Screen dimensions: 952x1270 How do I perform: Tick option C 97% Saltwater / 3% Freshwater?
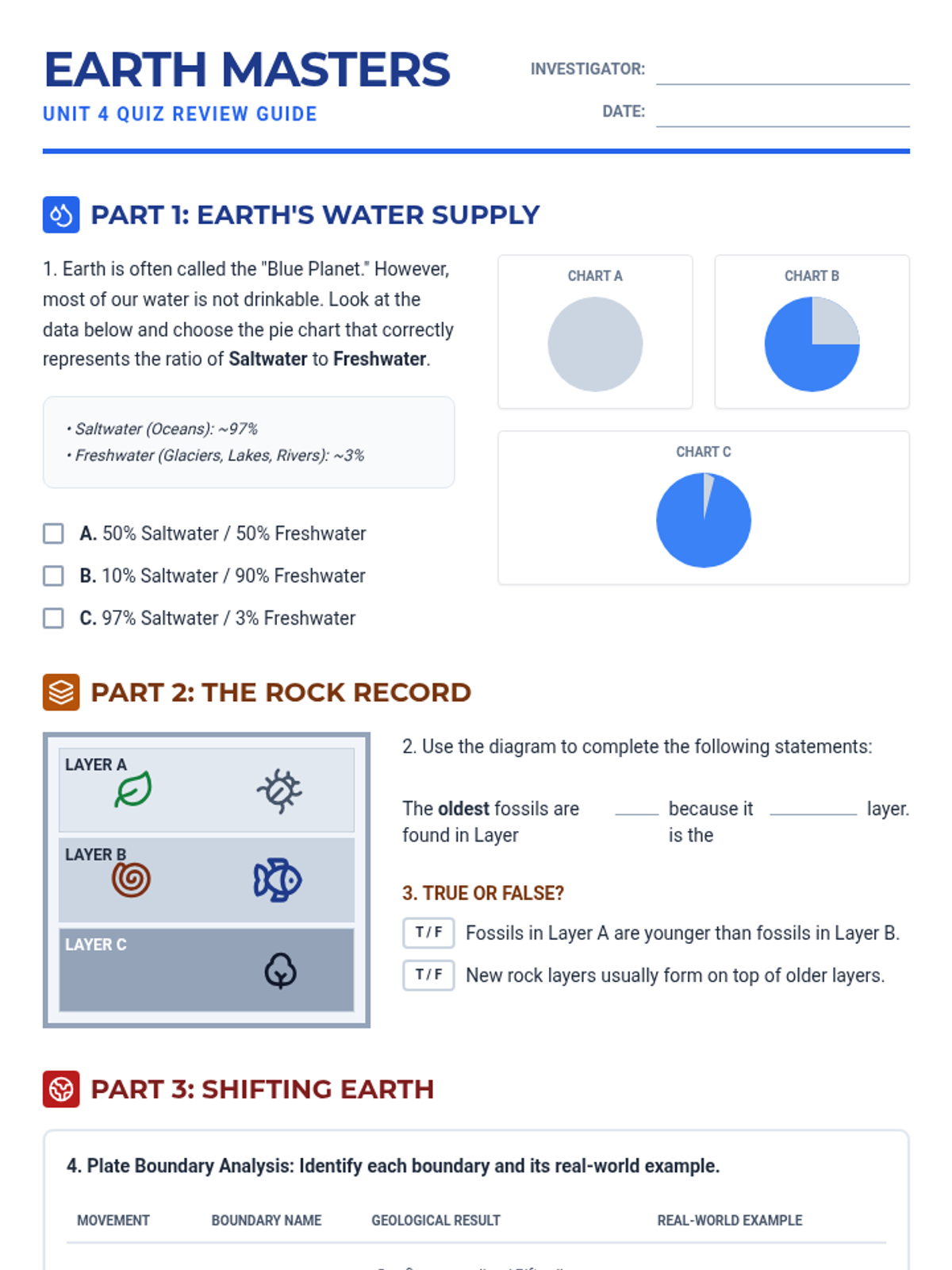53,618
